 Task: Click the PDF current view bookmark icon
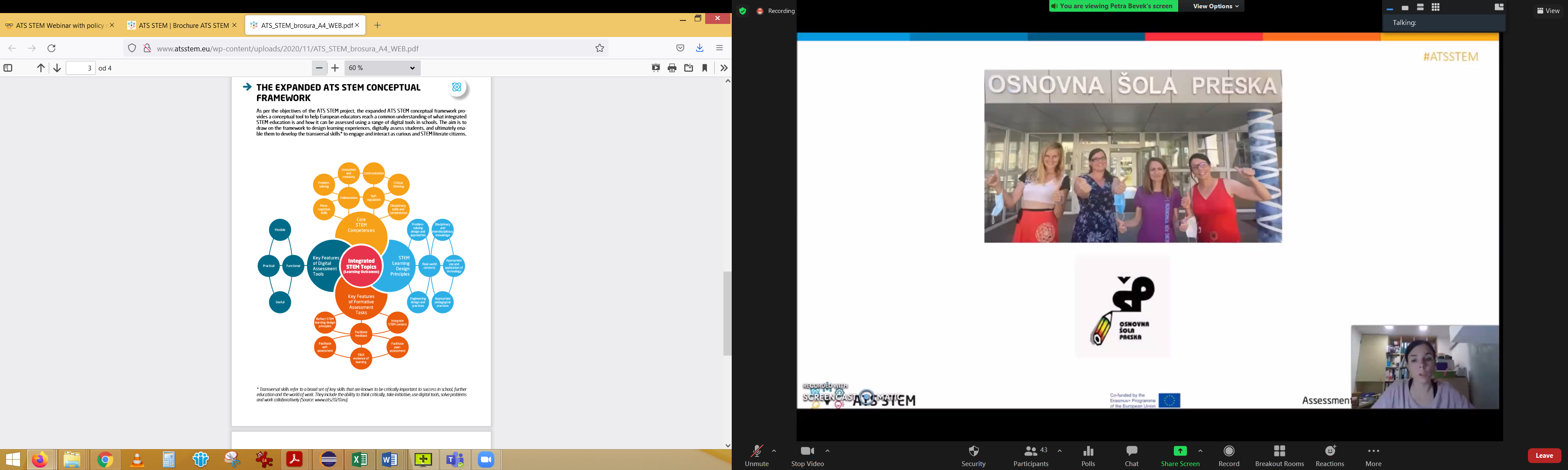click(705, 68)
